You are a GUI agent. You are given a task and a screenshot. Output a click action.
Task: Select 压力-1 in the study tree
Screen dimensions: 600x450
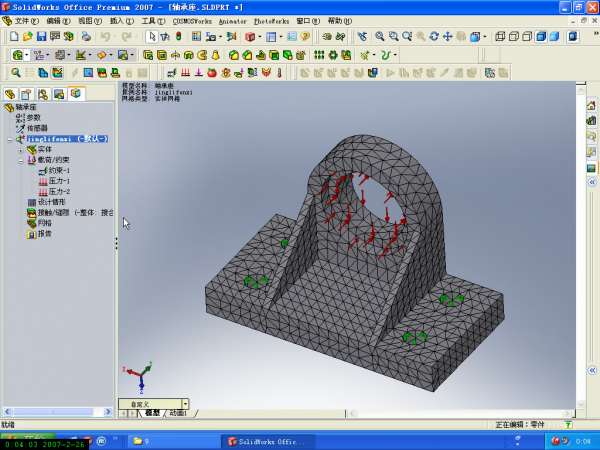coord(59,181)
